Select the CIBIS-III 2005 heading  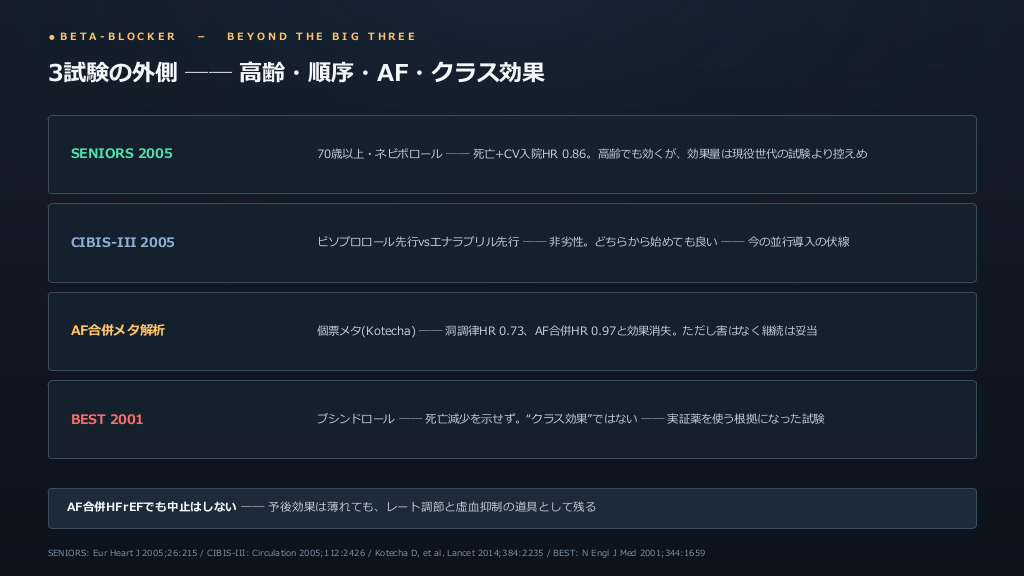click(x=123, y=242)
